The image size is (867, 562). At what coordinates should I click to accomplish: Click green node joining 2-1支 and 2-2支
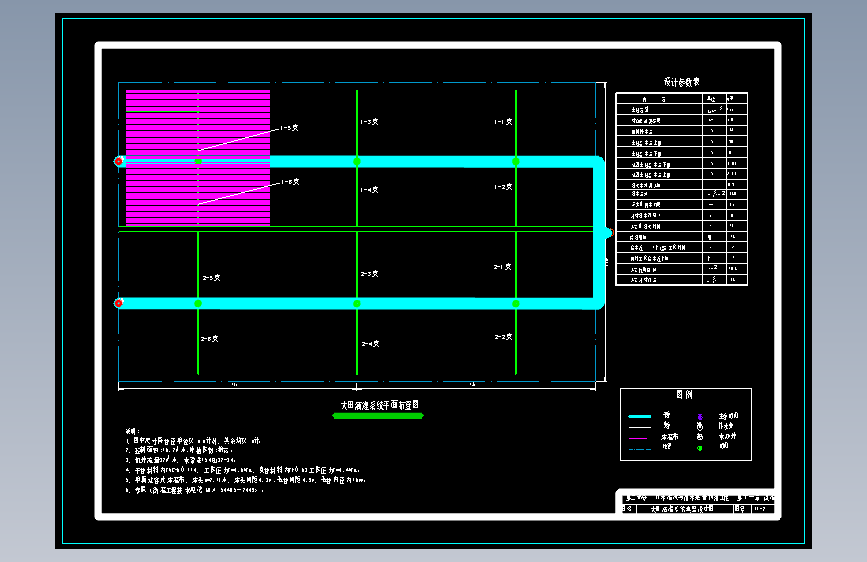[x=516, y=304]
